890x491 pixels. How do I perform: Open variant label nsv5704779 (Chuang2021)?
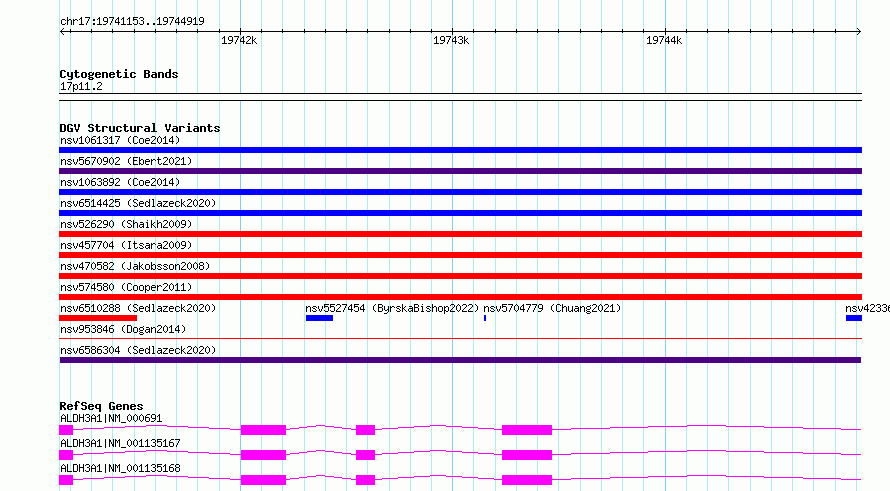552,308
